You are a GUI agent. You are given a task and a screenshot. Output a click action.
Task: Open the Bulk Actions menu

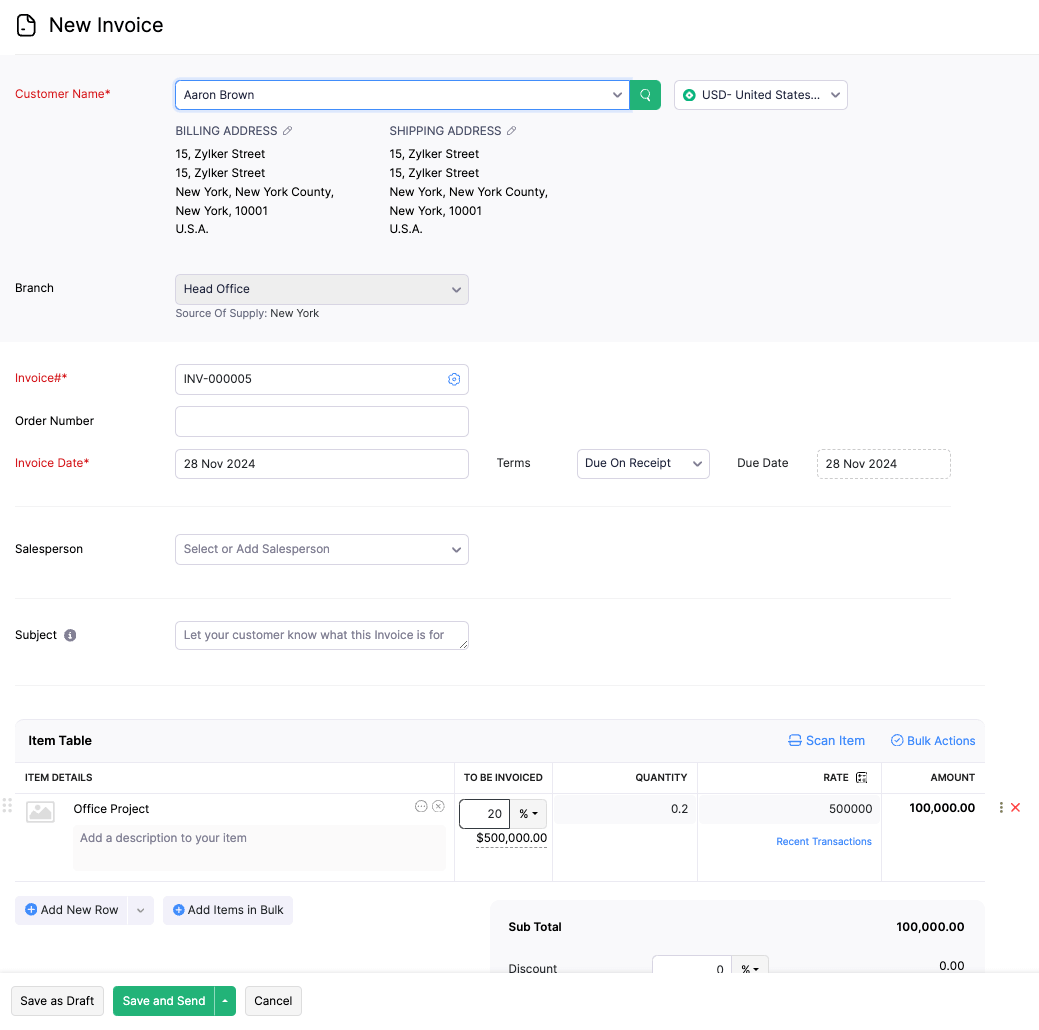tap(932, 740)
